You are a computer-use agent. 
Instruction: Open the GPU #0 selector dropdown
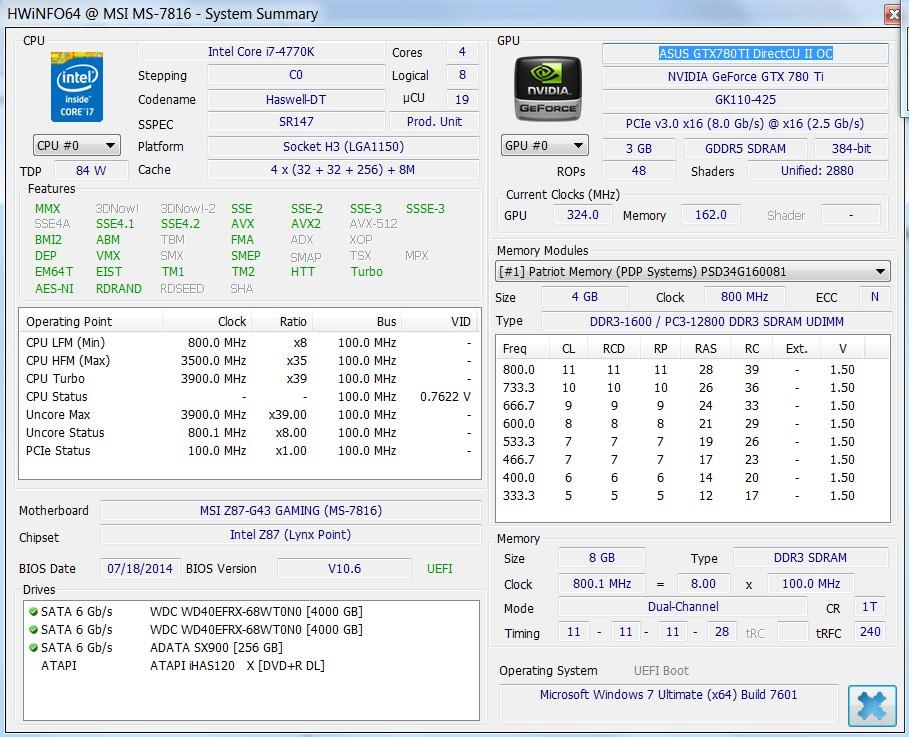coord(544,146)
